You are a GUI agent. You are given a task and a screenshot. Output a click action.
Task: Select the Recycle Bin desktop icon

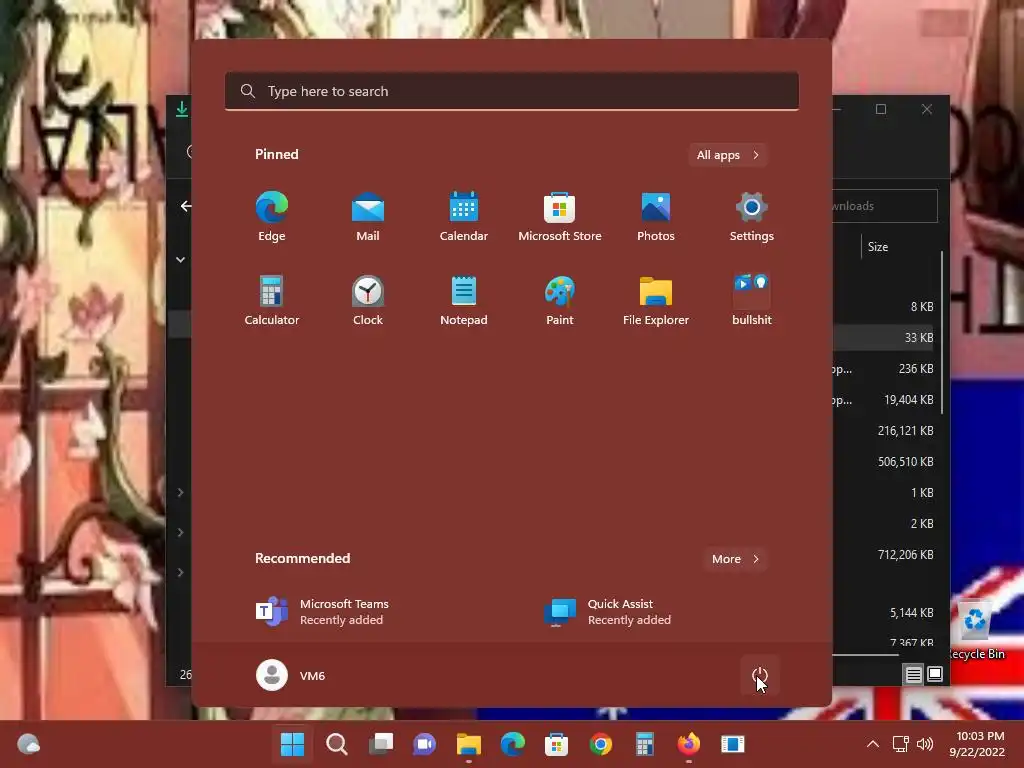point(976,630)
